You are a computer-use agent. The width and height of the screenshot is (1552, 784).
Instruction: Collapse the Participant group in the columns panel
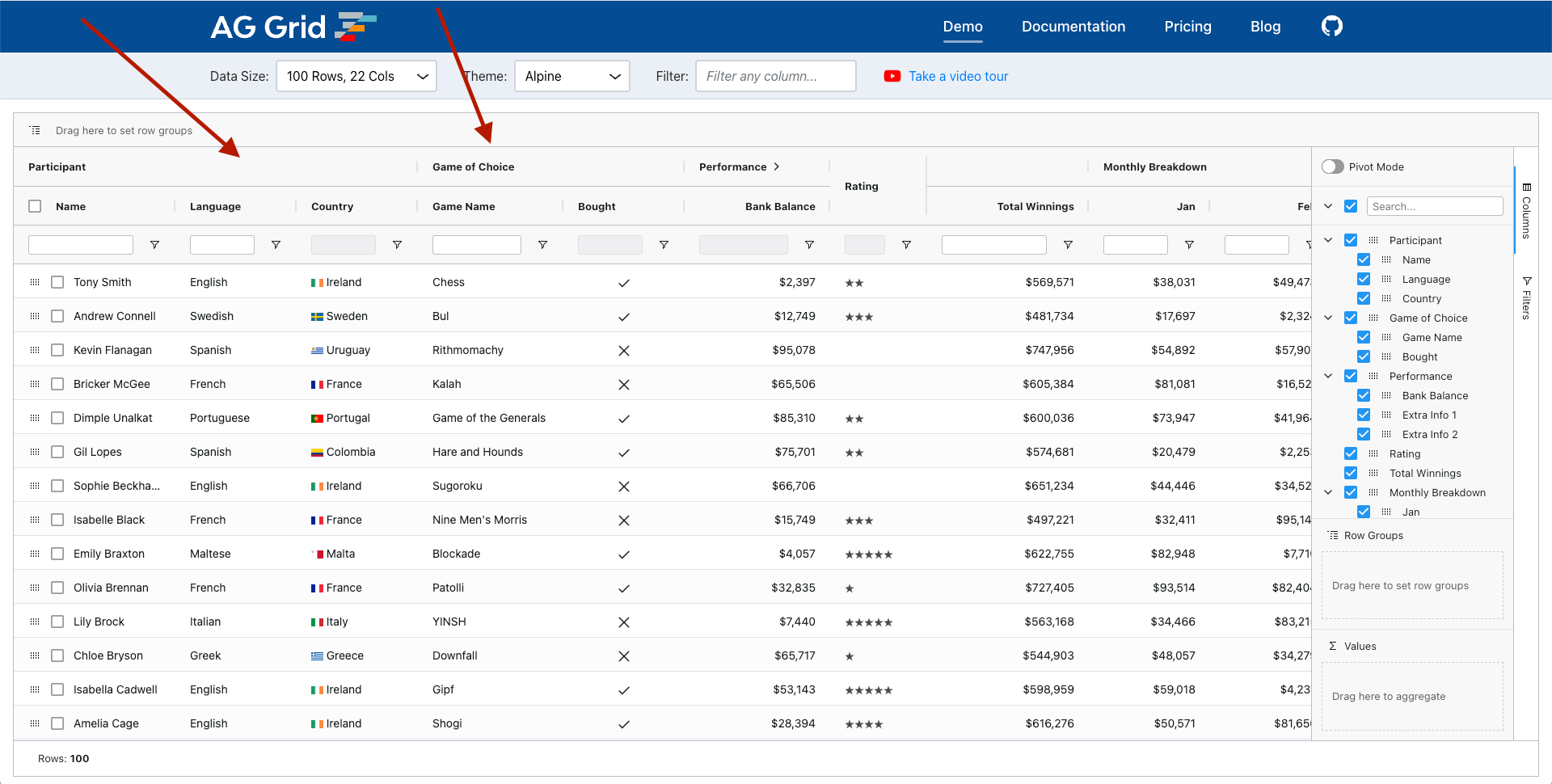[x=1328, y=240]
